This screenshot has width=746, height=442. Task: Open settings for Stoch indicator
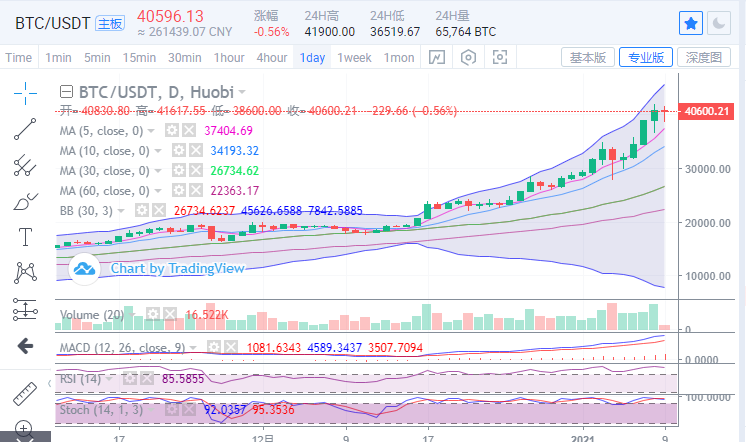tap(171, 410)
